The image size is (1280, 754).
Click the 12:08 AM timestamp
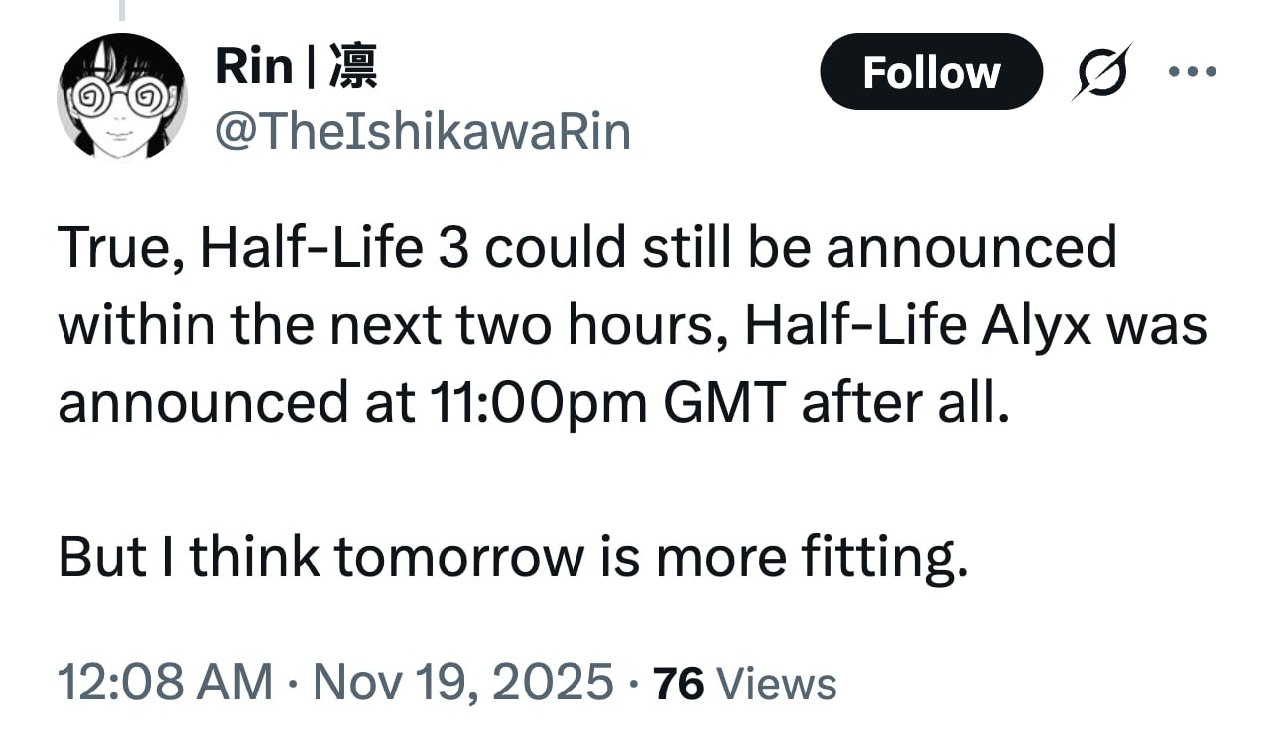pos(165,682)
